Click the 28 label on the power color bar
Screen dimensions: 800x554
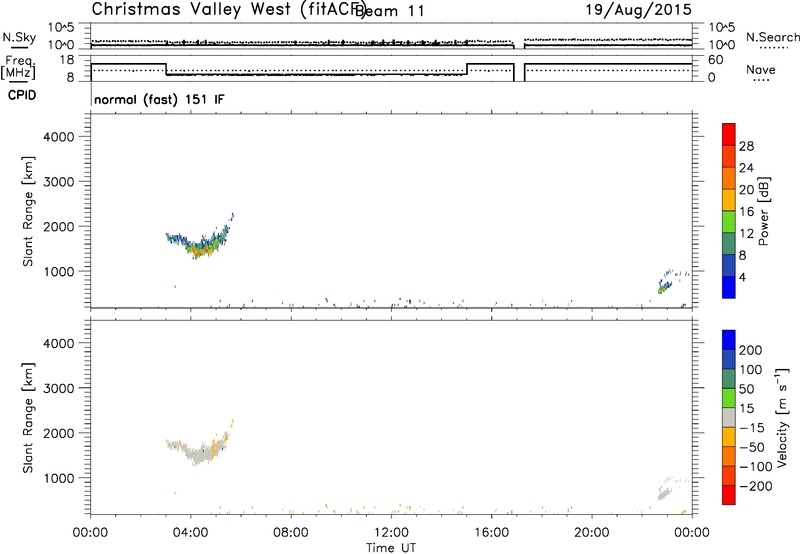coord(746,146)
